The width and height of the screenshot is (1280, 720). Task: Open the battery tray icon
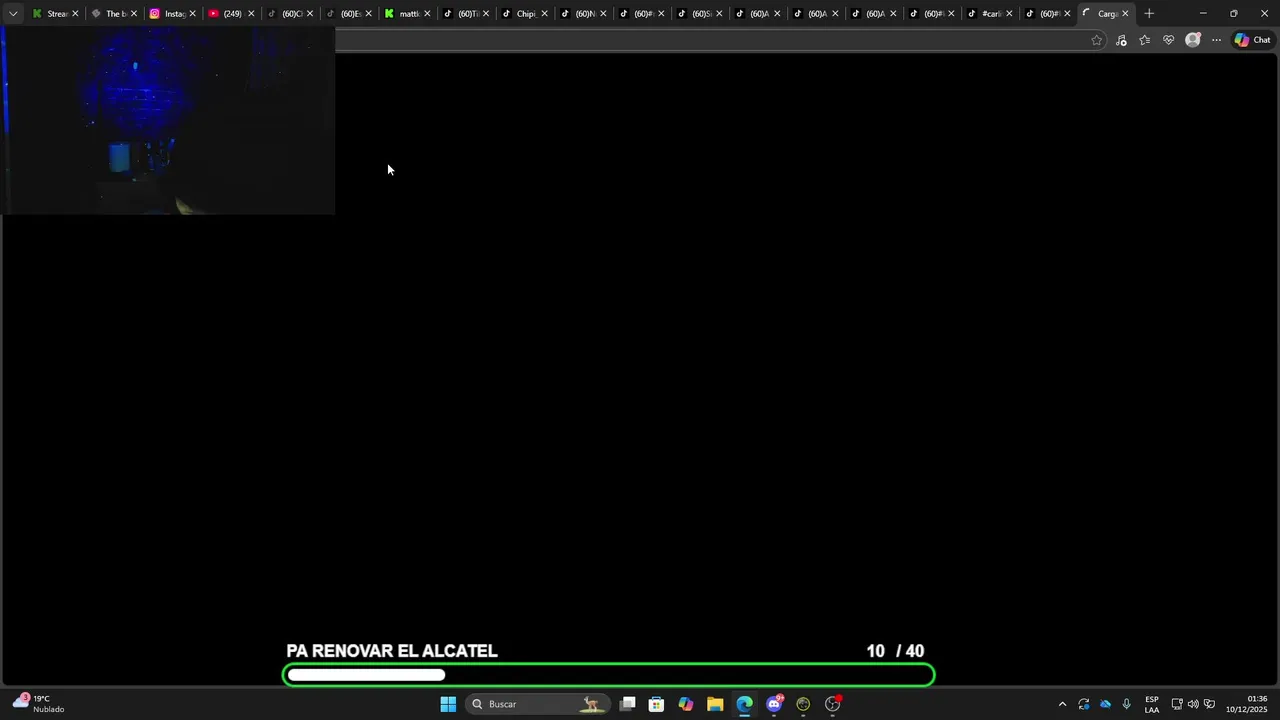point(1209,704)
